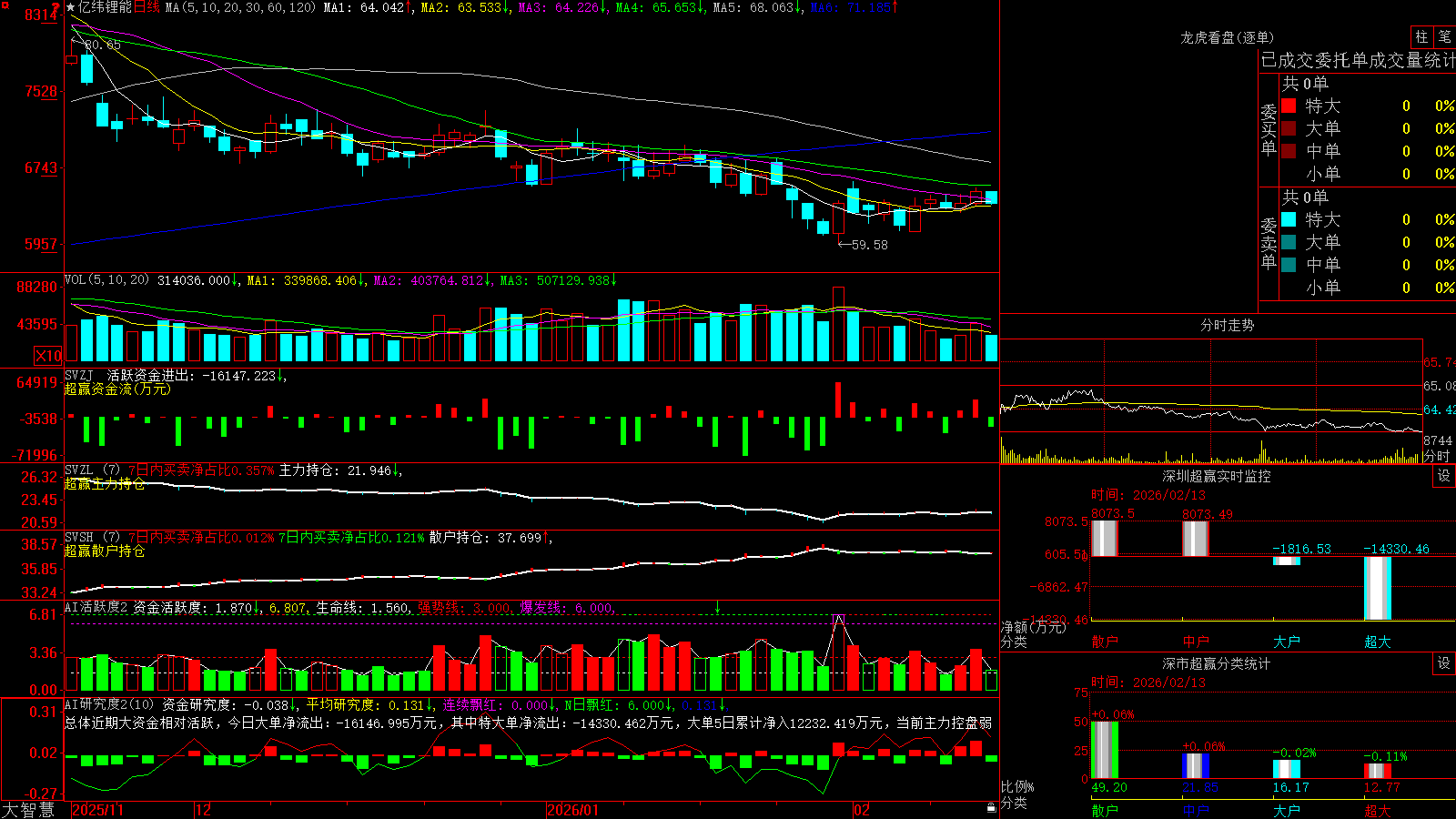Click the 超赢散户持仓 label
Image resolution: width=1456 pixels, height=819 pixels.
pos(105,551)
